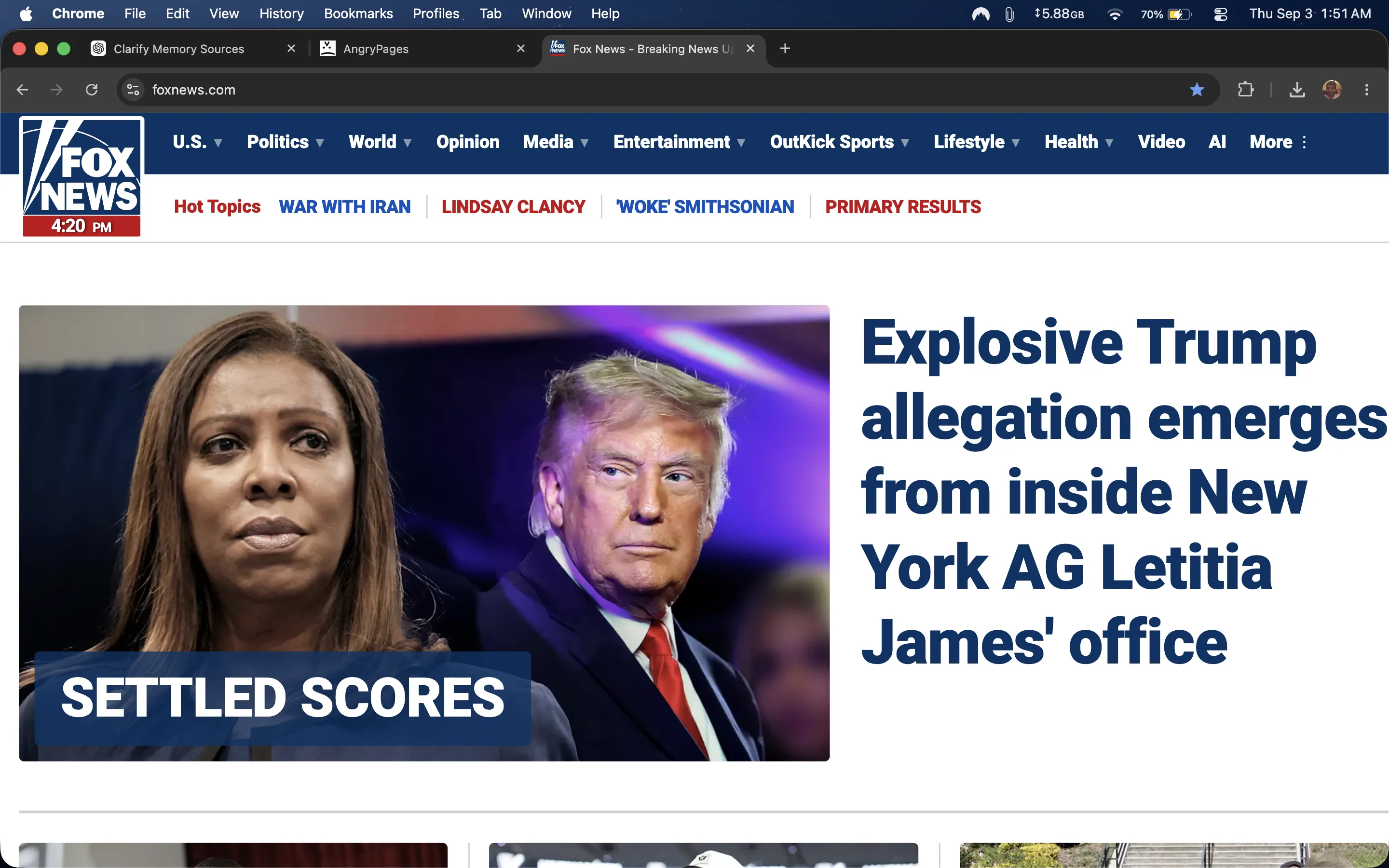
Task: Click the SETTLED SCORES lead story image
Action: (x=424, y=533)
